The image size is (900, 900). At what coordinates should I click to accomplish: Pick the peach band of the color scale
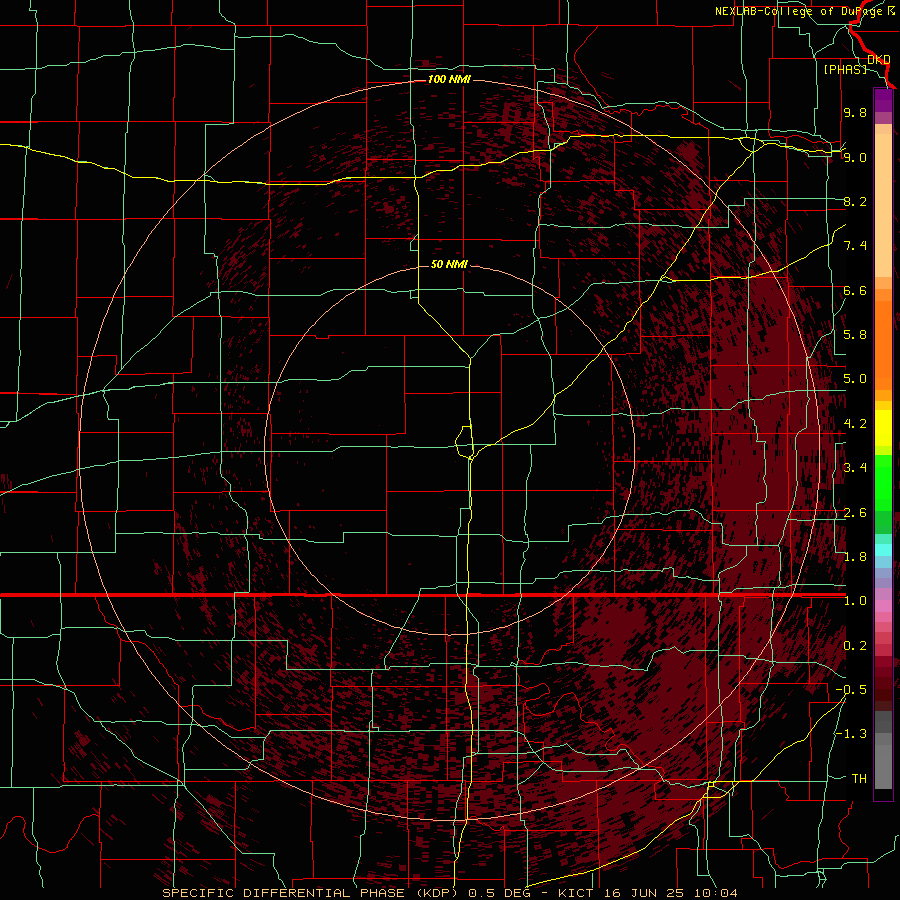tap(883, 207)
